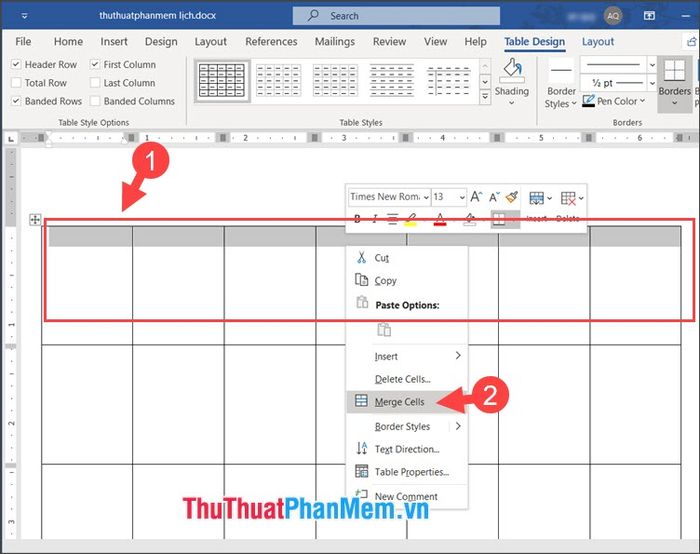Check the Last Column checkbox

[x=95, y=83]
